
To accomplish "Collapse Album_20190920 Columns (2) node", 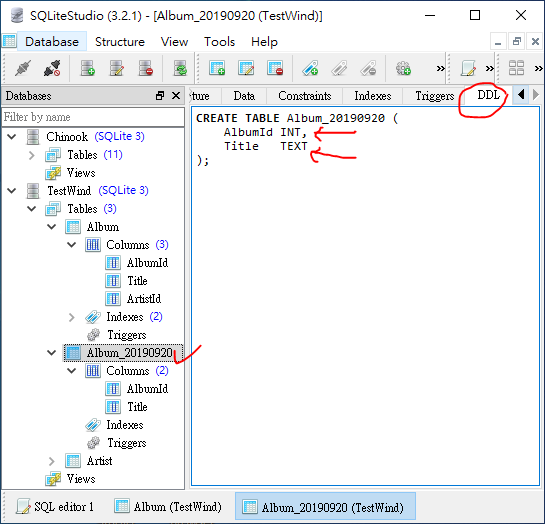I will coord(72,371).
